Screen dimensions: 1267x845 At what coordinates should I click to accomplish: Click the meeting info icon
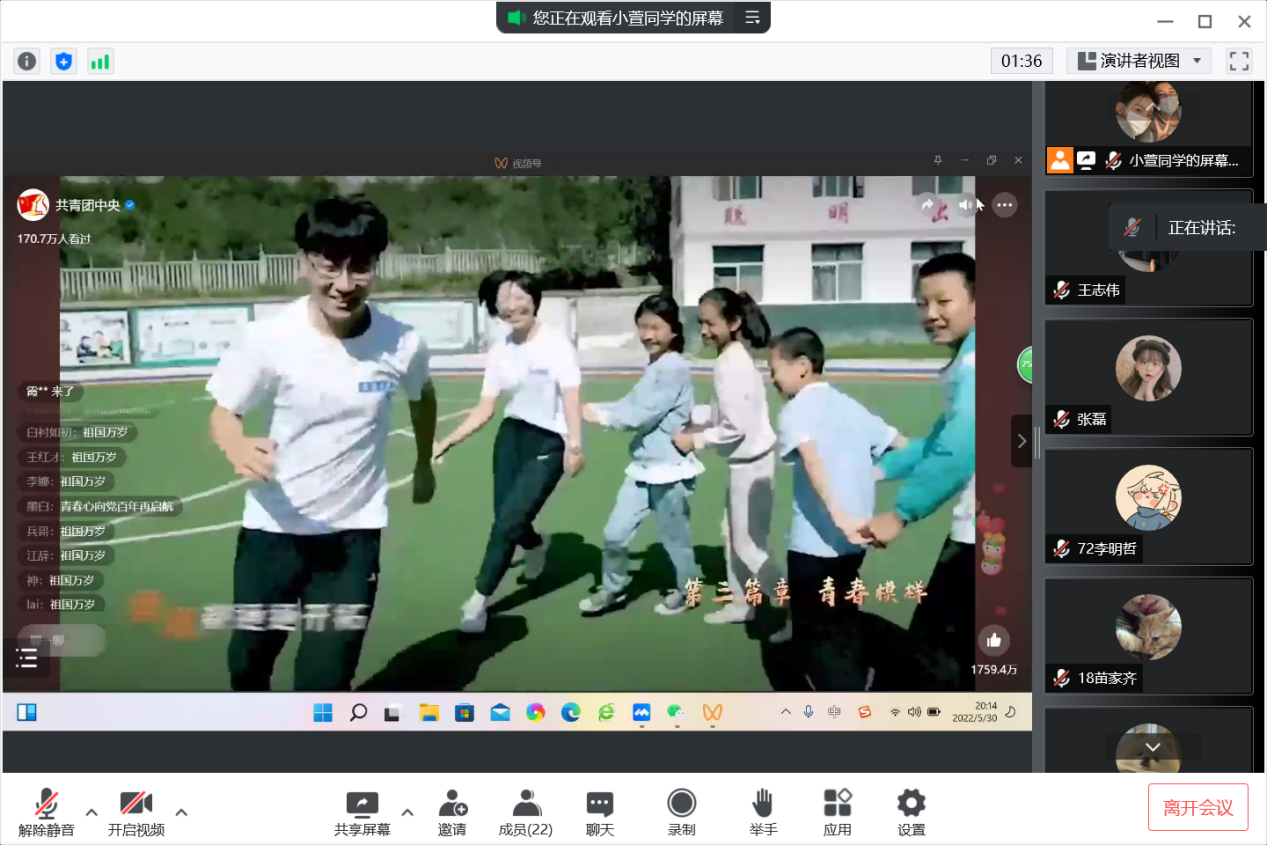click(27, 61)
